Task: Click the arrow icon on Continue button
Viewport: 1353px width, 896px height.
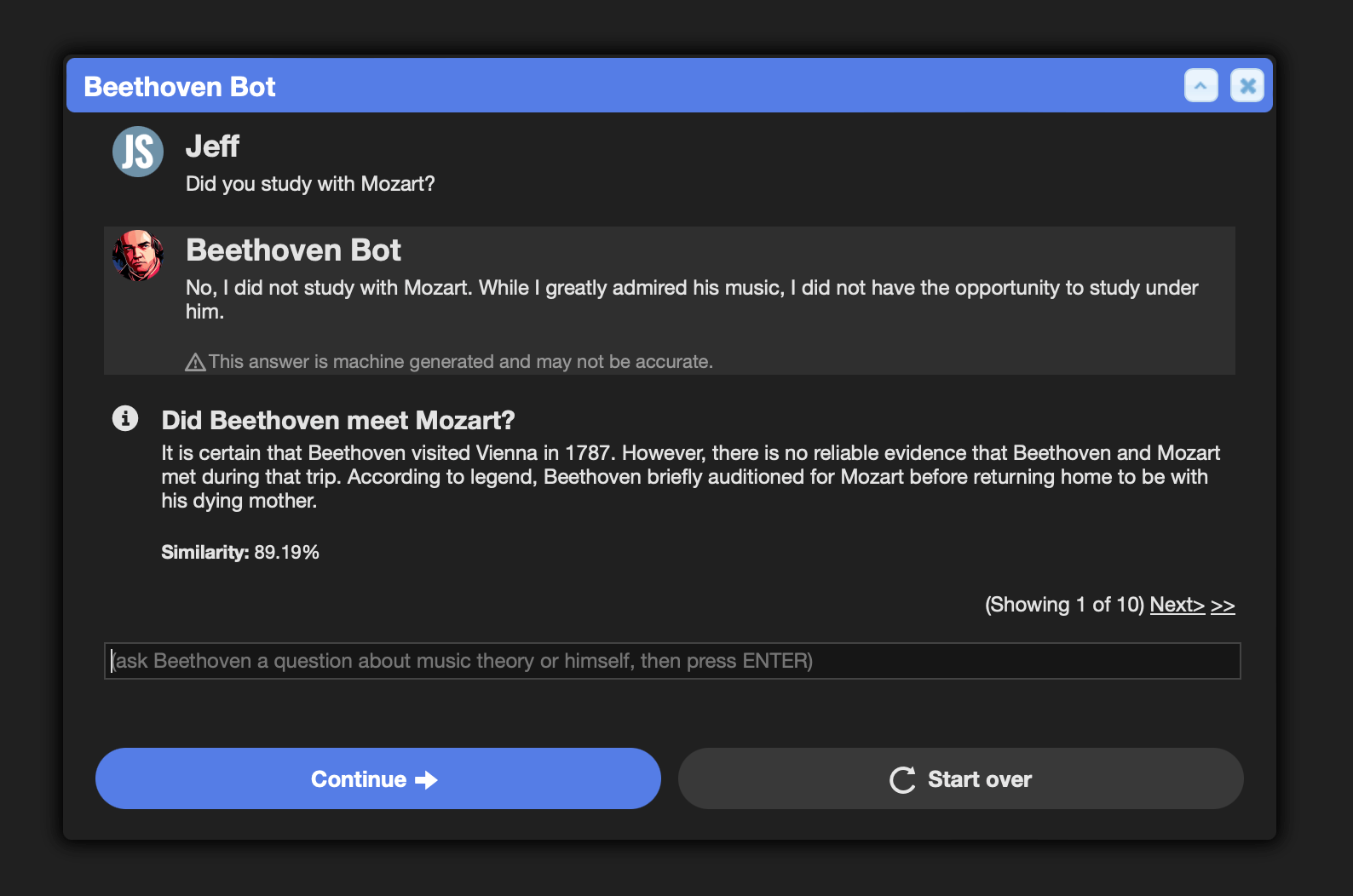Action: click(426, 779)
